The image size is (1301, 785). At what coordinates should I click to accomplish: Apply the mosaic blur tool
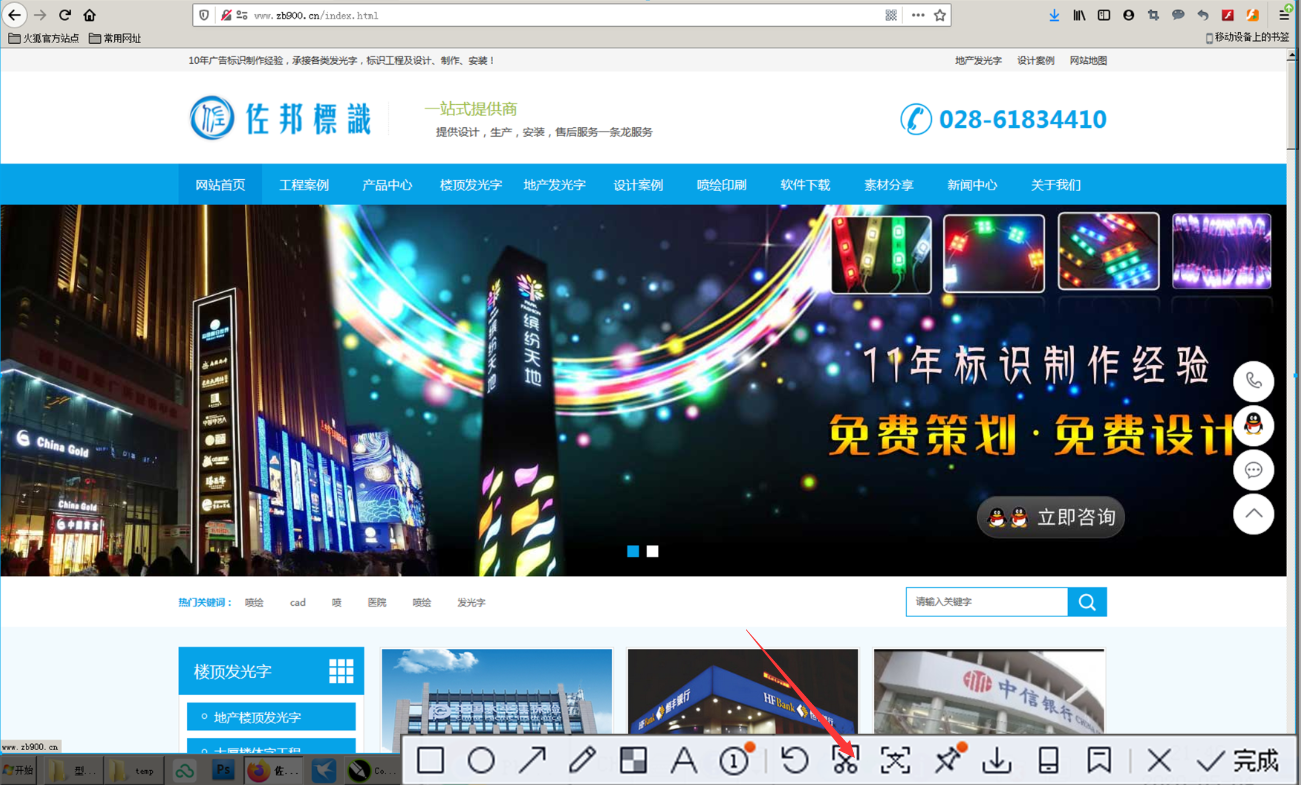coord(633,760)
